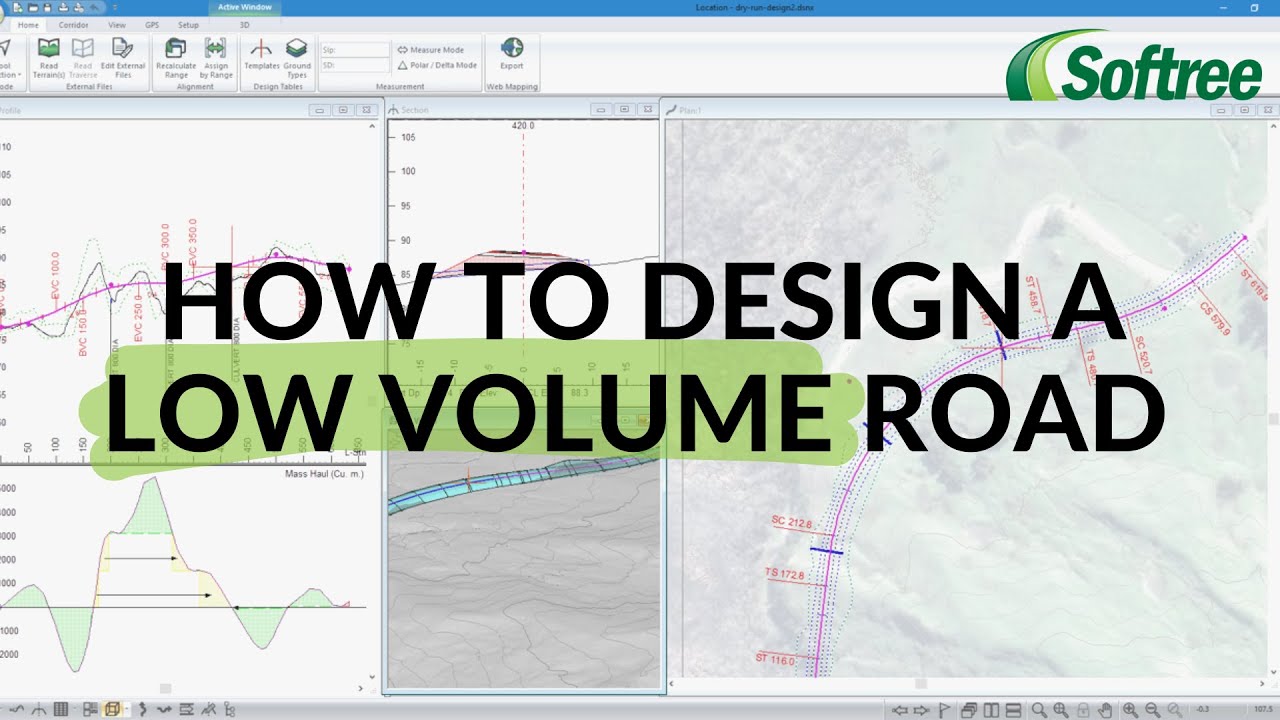The image size is (1280, 720).
Task: Click the Plan window vertical scrollbar thumb
Action: (1273, 419)
